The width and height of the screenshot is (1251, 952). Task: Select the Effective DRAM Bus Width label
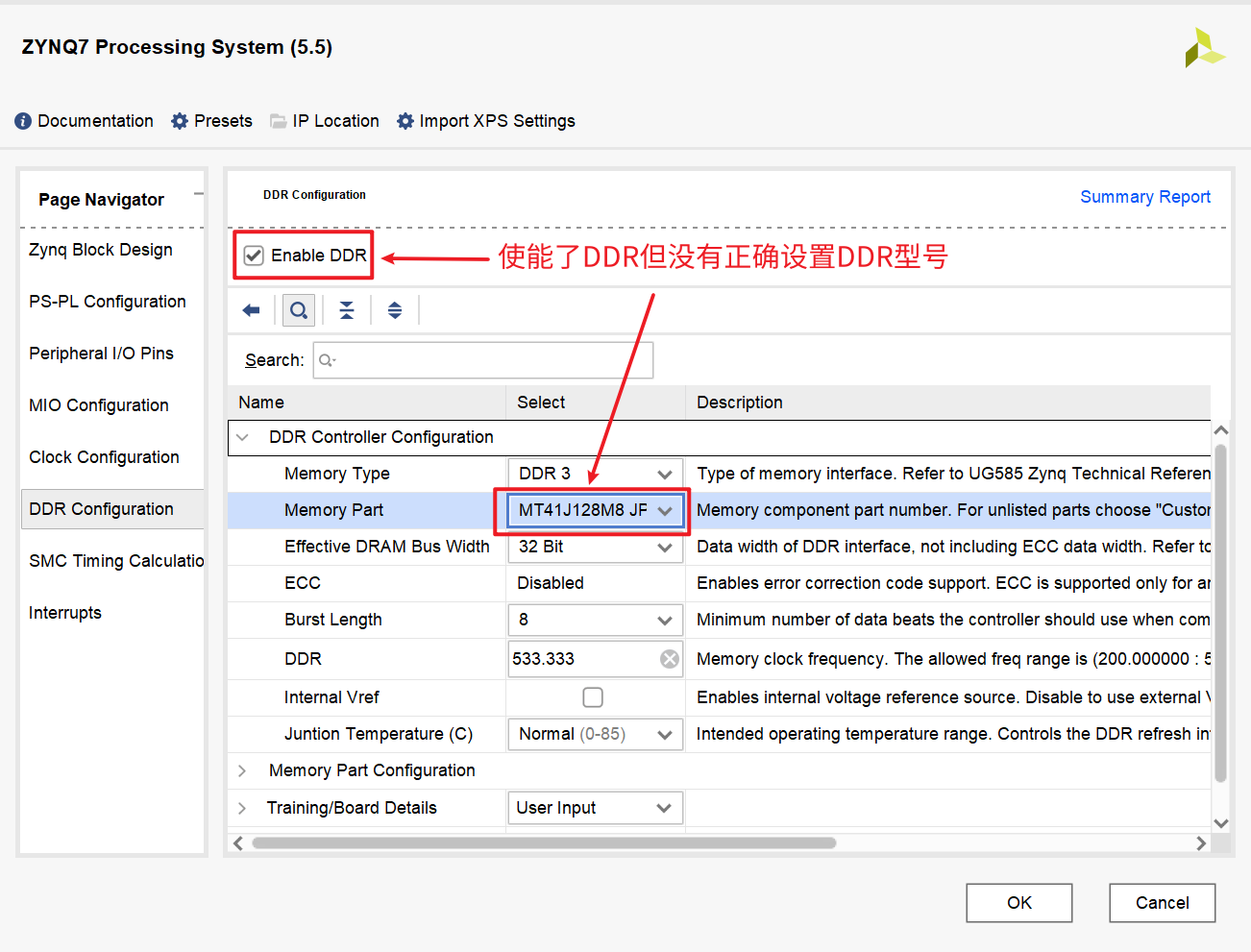387,547
